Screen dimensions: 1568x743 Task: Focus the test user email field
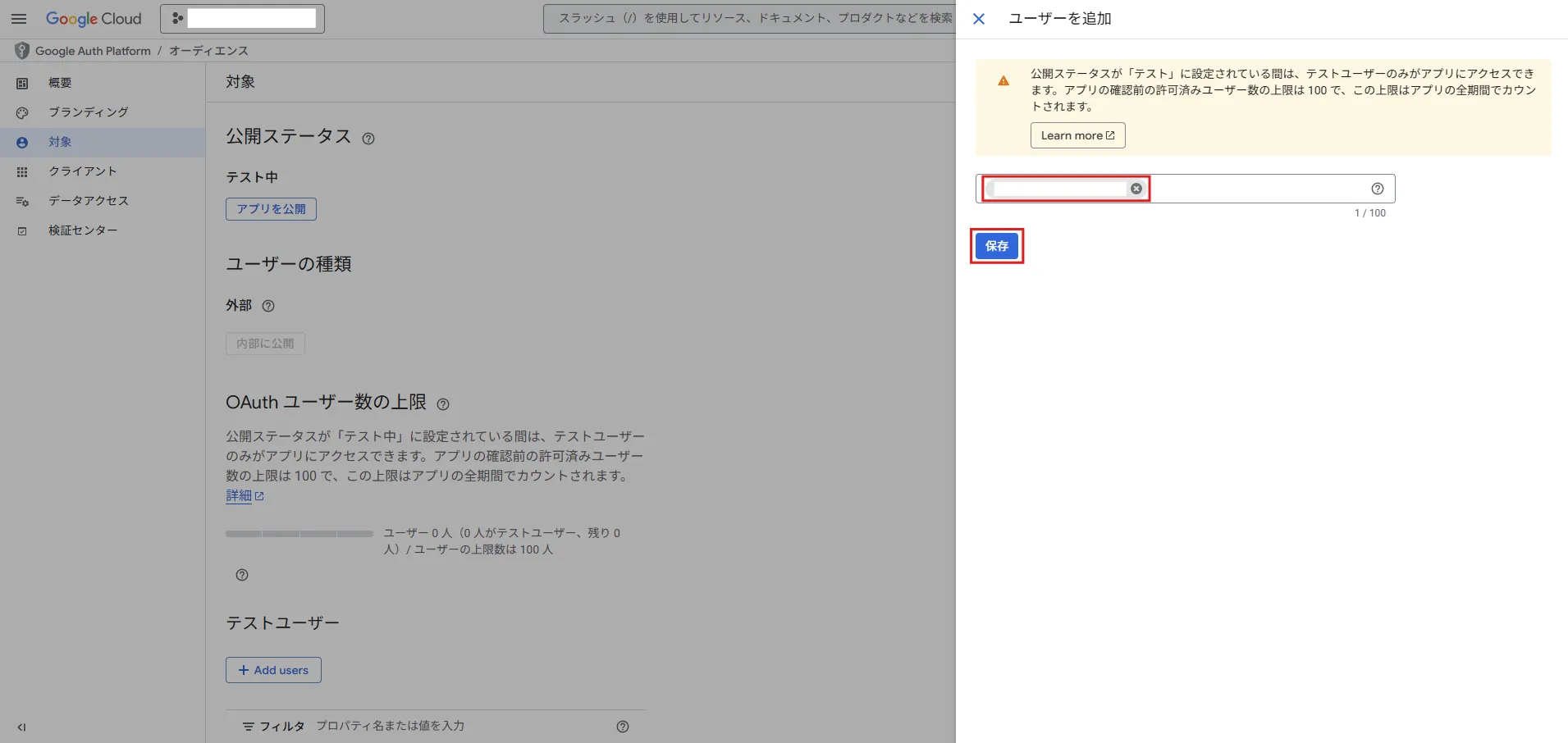point(1185,189)
